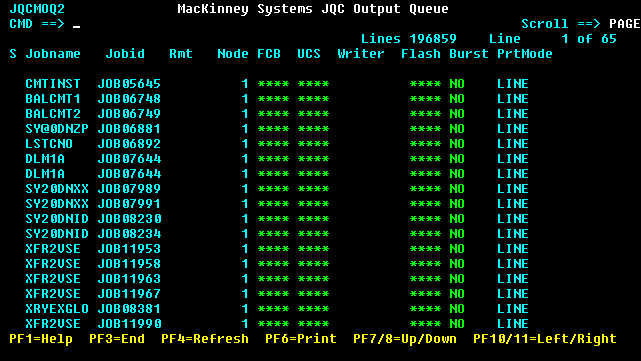This screenshot has width=641, height=361.
Task: Click PF4=Refresh function key label
Action: [x=205, y=339]
